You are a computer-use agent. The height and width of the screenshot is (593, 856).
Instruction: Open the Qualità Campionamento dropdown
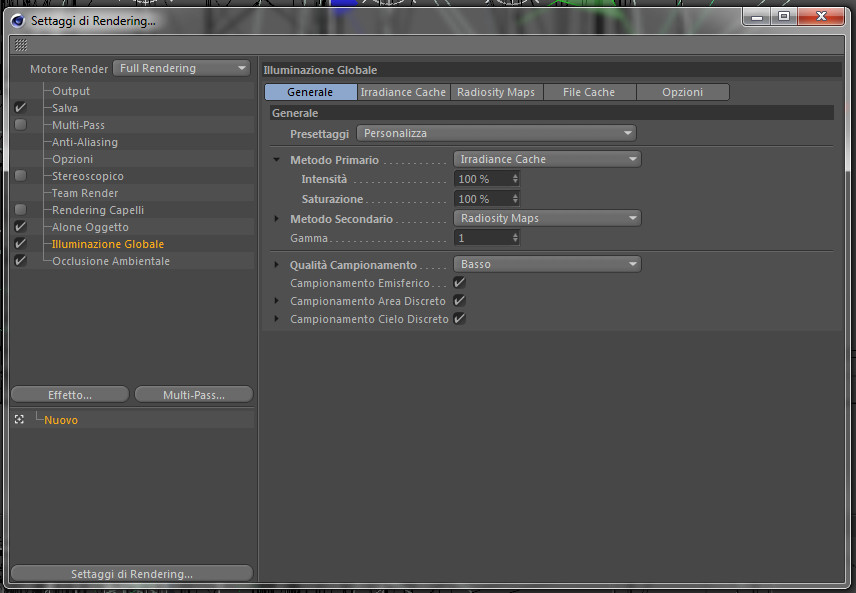(x=547, y=264)
